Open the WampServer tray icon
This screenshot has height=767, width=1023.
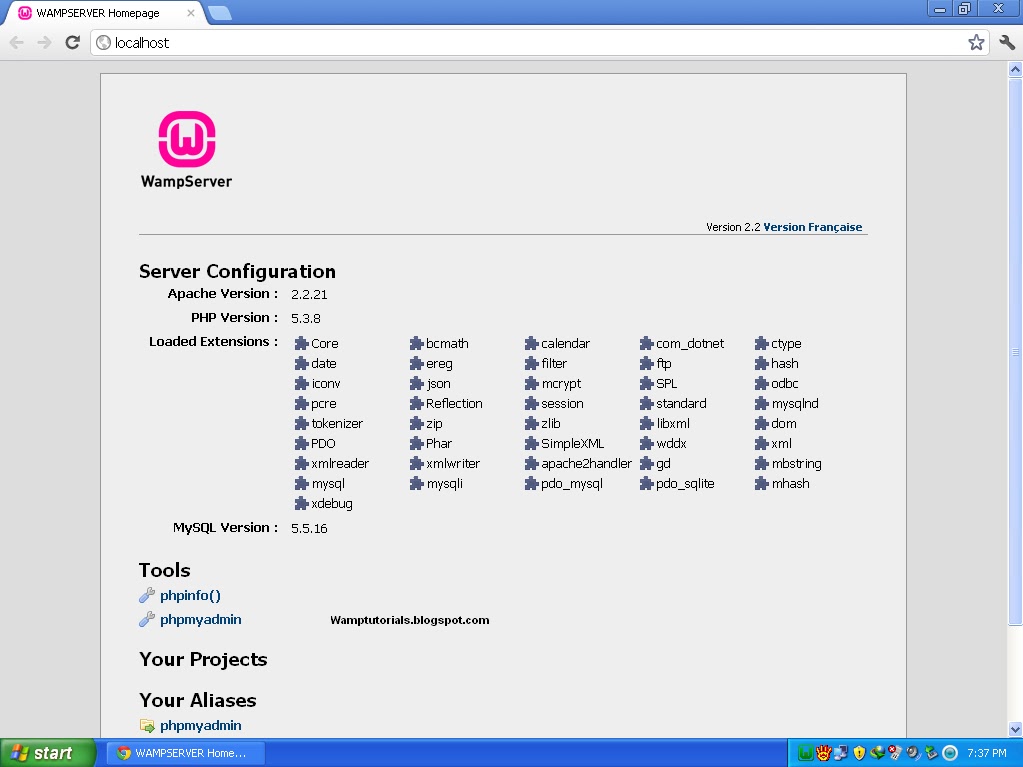coord(805,753)
